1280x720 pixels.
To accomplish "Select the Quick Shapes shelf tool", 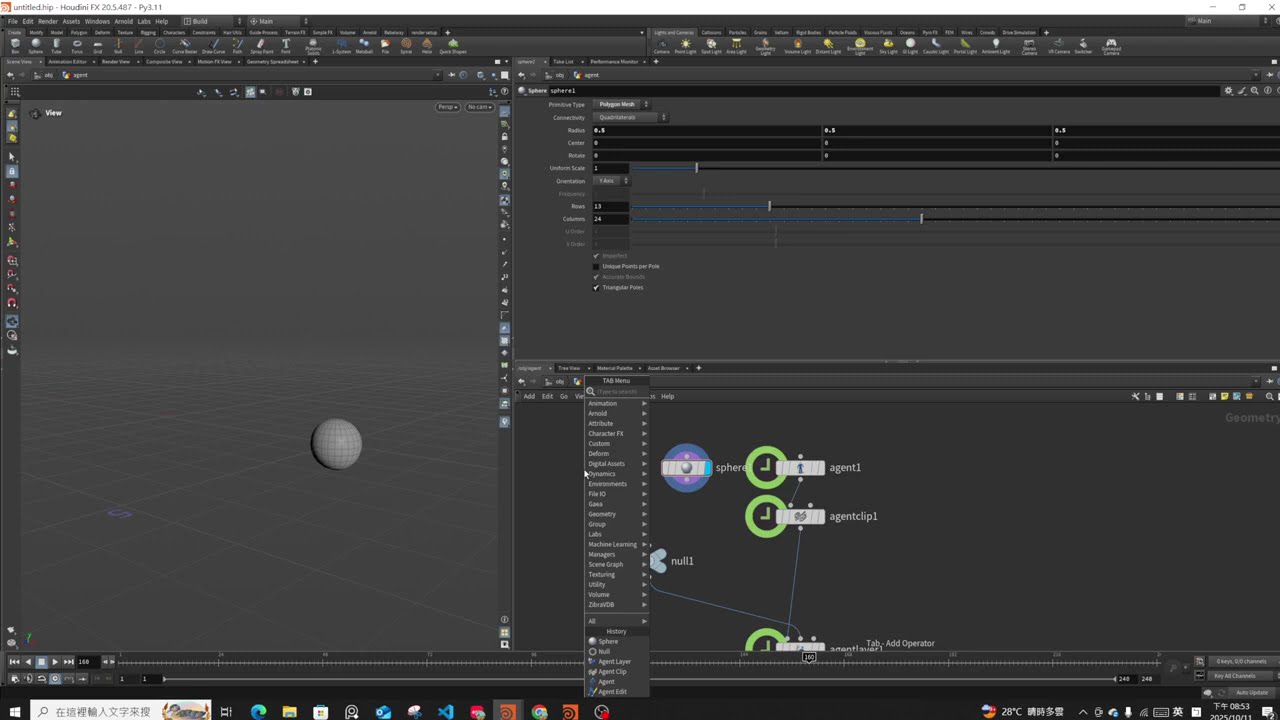I will [x=453, y=46].
